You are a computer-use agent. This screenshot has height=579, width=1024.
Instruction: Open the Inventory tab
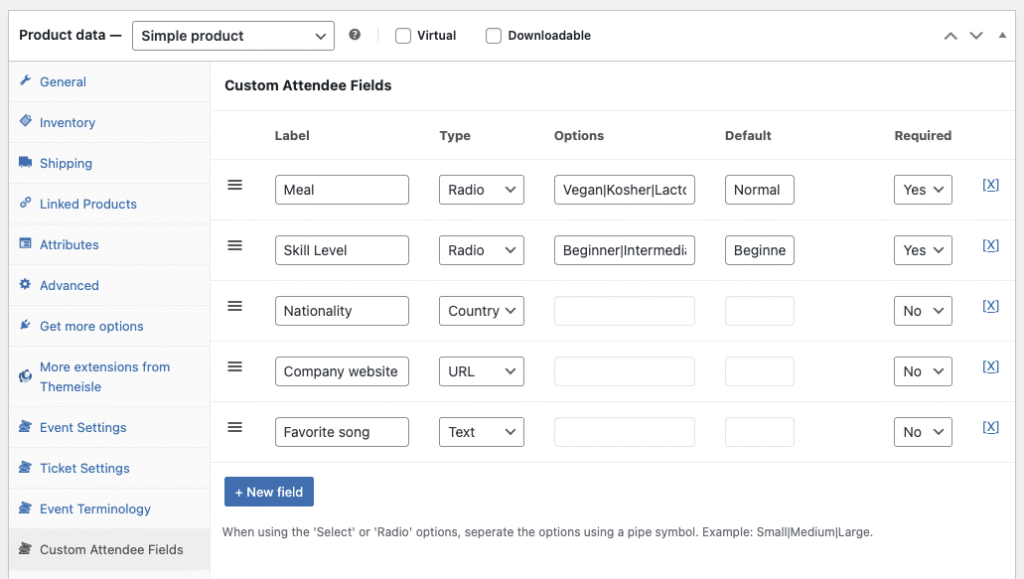(67, 122)
